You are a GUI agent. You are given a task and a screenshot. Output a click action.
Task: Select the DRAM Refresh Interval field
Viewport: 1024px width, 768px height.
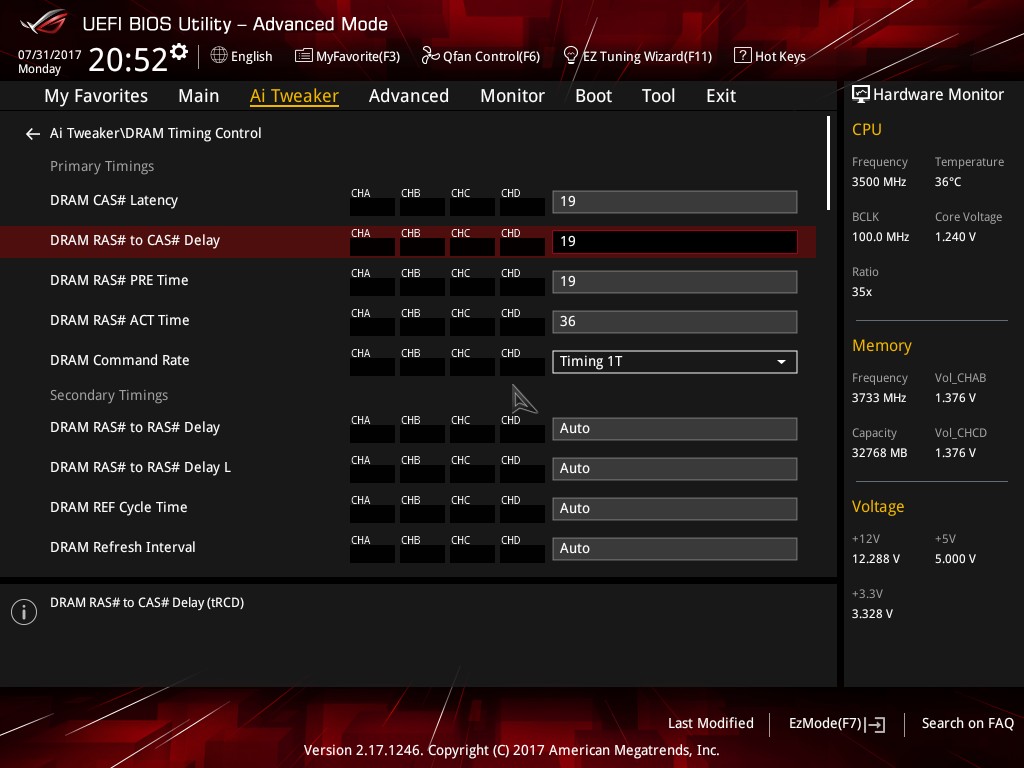[x=674, y=548]
